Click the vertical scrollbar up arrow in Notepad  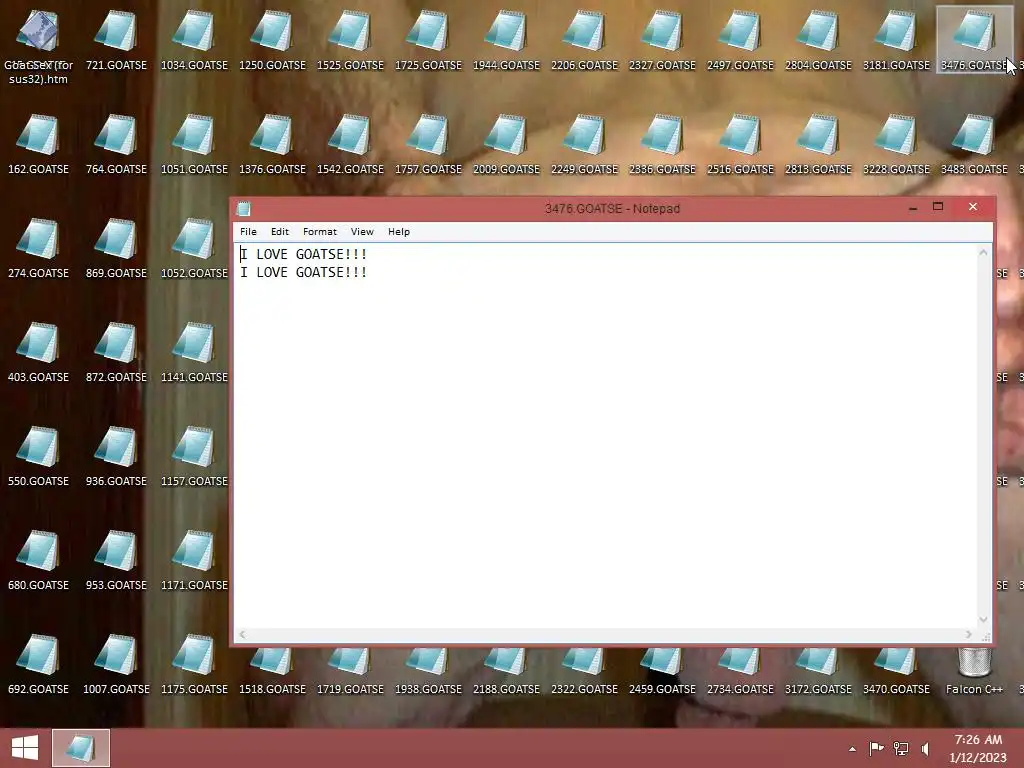[x=984, y=252]
